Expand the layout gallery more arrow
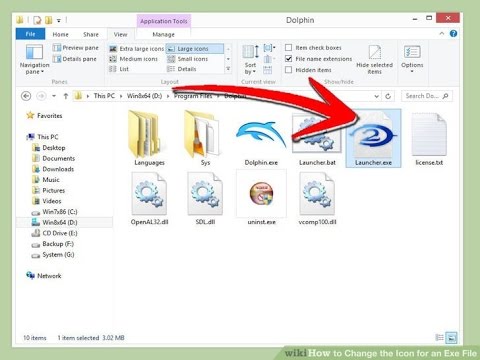The width and height of the screenshot is (480, 360). point(228,69)
